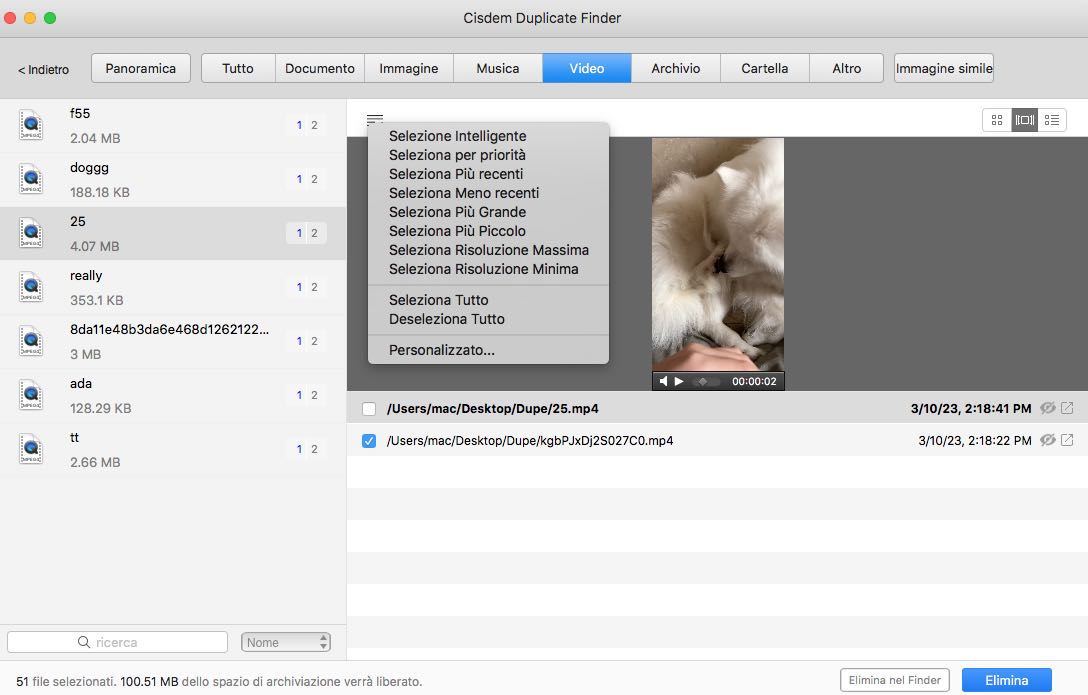Click the doggg video file icon
1088x695 pixels.
[31, 179]
